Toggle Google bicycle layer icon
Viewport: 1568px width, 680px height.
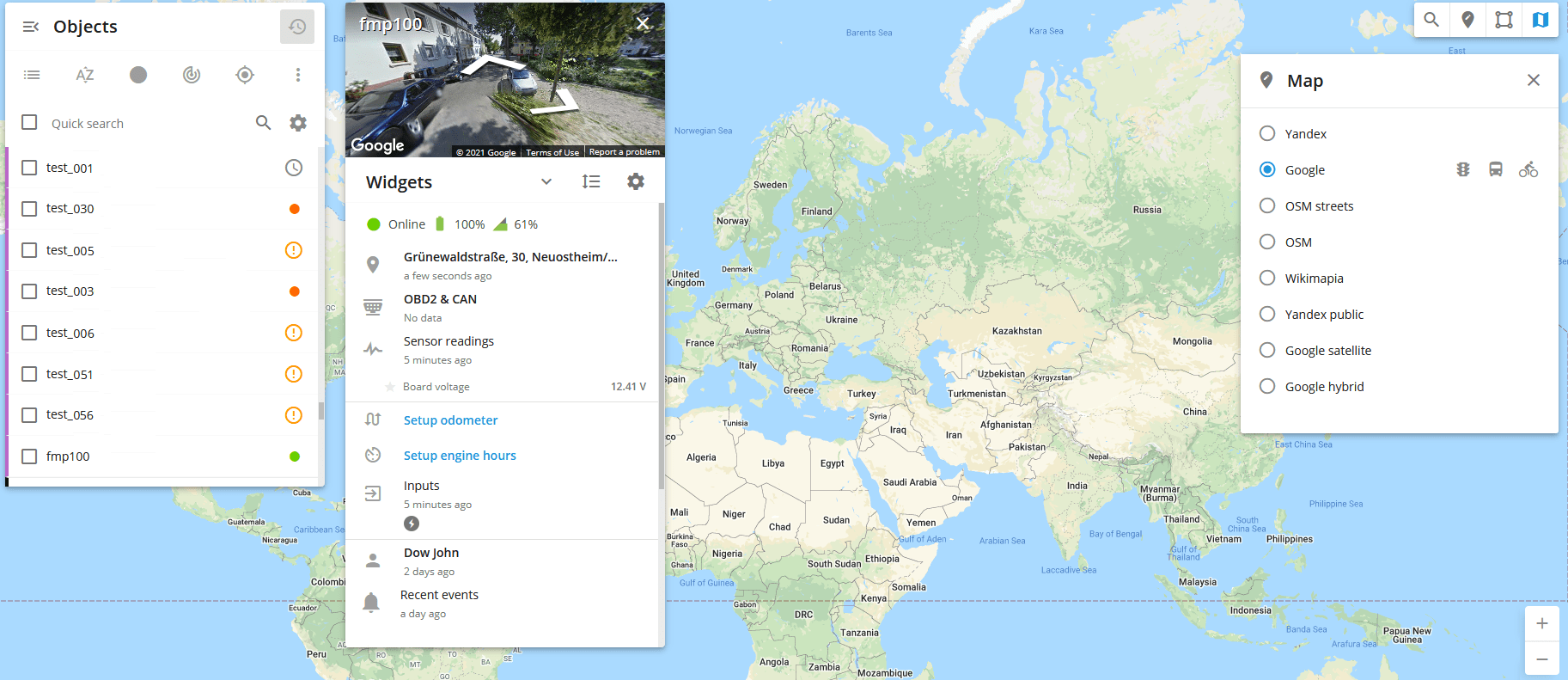1528,169
